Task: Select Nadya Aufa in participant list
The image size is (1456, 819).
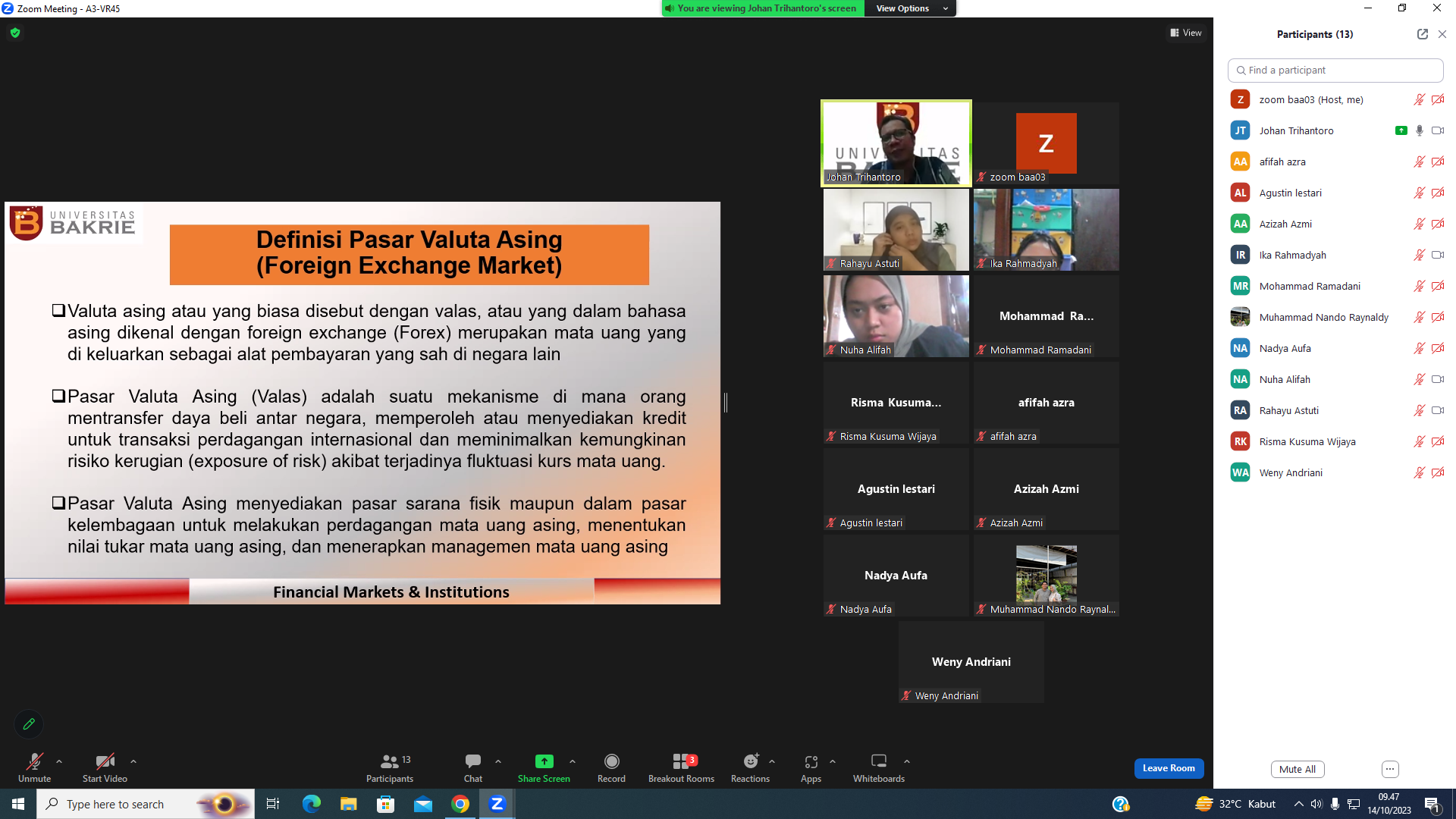Action: coord(1335,348)
